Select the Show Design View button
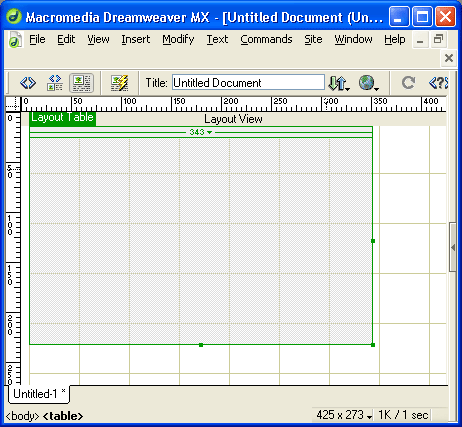The height and width of the screenshot is (427, 462). pos(82,82)
